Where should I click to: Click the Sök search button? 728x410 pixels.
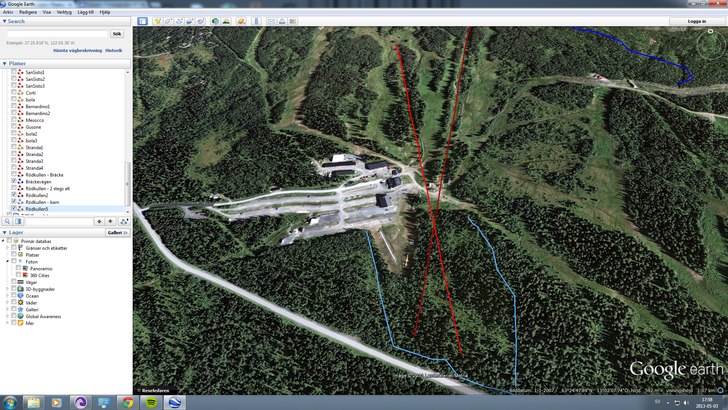[x=116, y=33]
